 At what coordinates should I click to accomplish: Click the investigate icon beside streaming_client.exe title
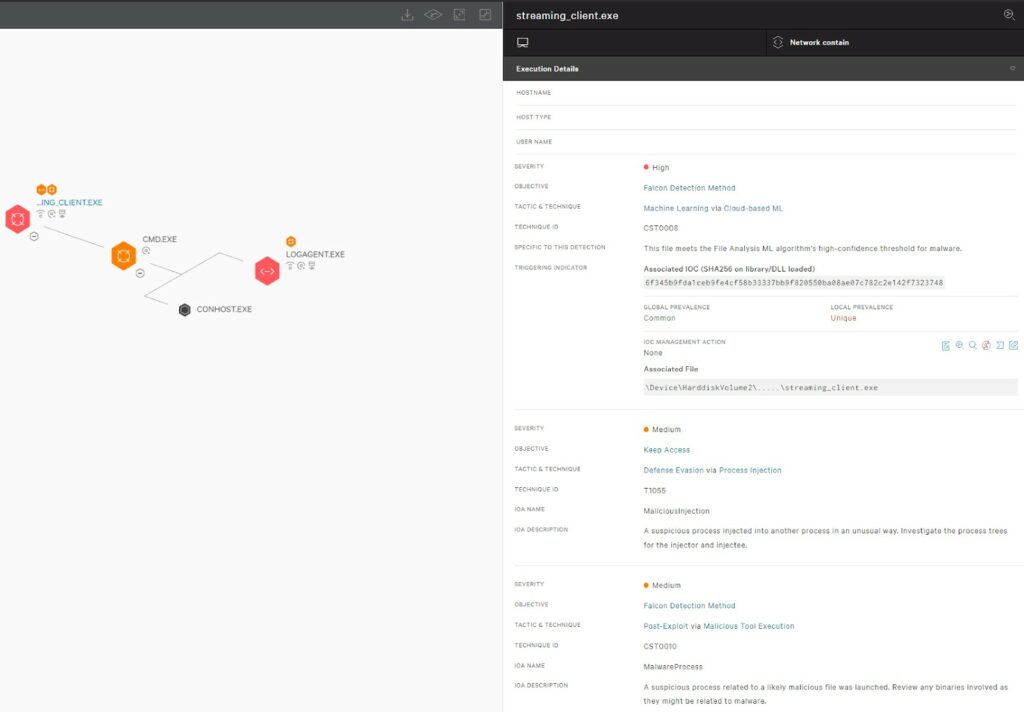[x=1008, y=15]
